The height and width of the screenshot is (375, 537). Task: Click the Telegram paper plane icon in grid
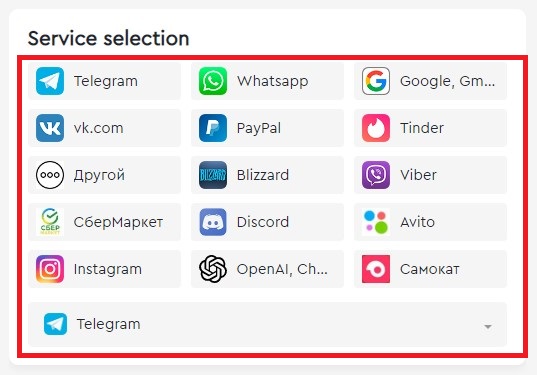(x=50, y=81)
